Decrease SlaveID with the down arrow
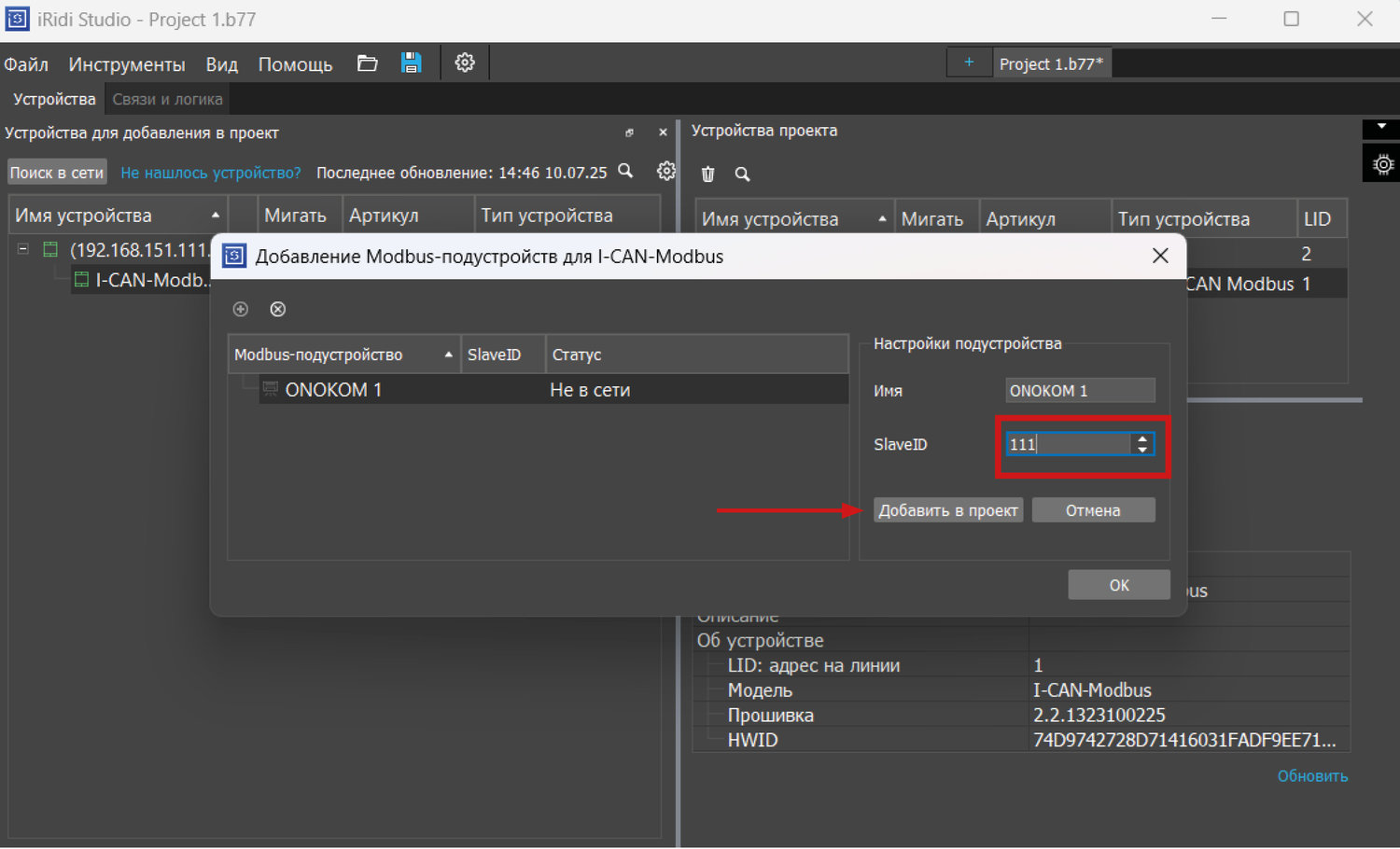 1142,450
